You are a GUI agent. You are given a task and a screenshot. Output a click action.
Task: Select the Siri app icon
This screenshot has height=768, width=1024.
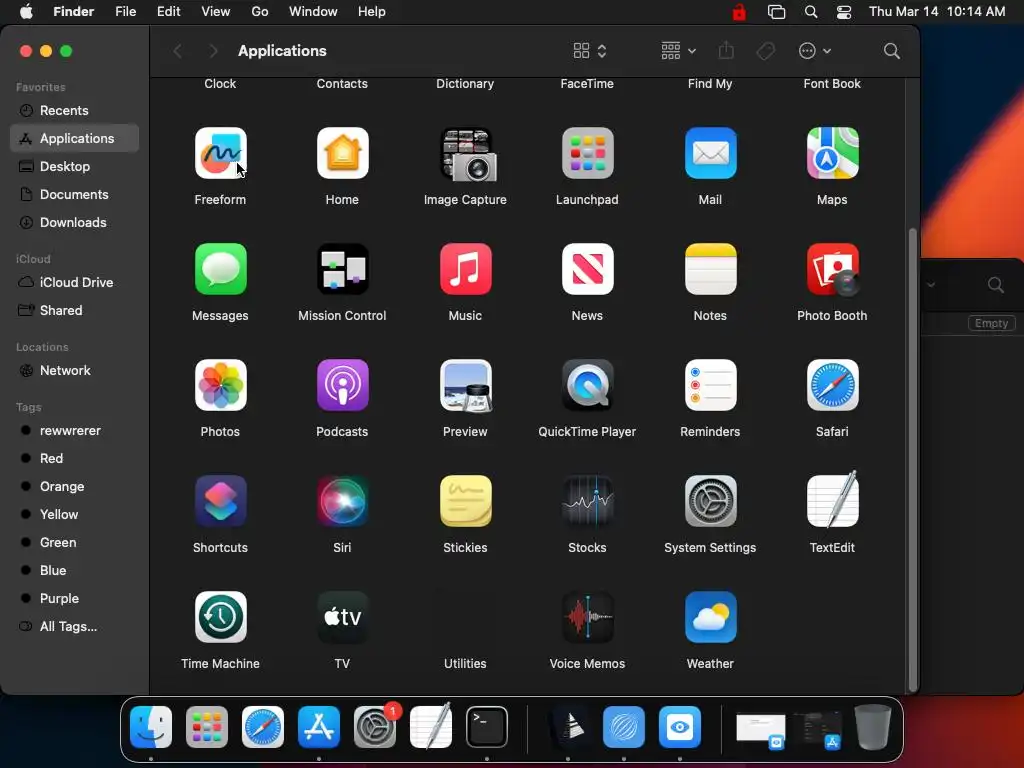tap(342, 500)
